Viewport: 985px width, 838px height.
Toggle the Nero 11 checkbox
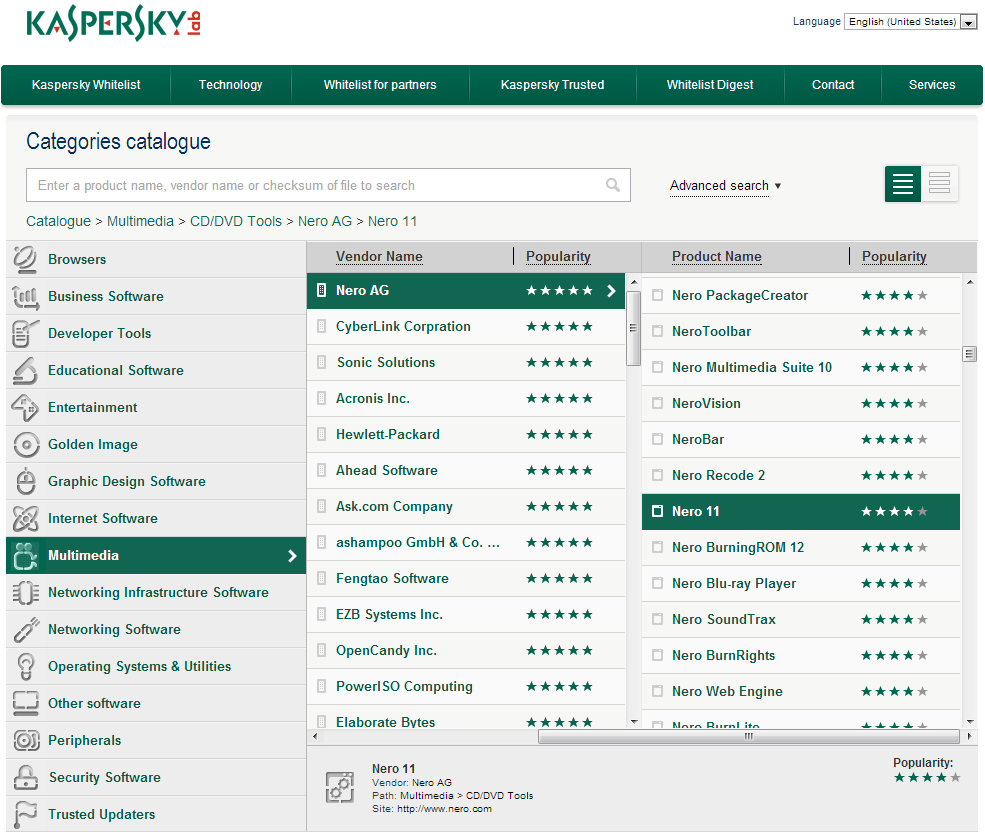(658, 511)
